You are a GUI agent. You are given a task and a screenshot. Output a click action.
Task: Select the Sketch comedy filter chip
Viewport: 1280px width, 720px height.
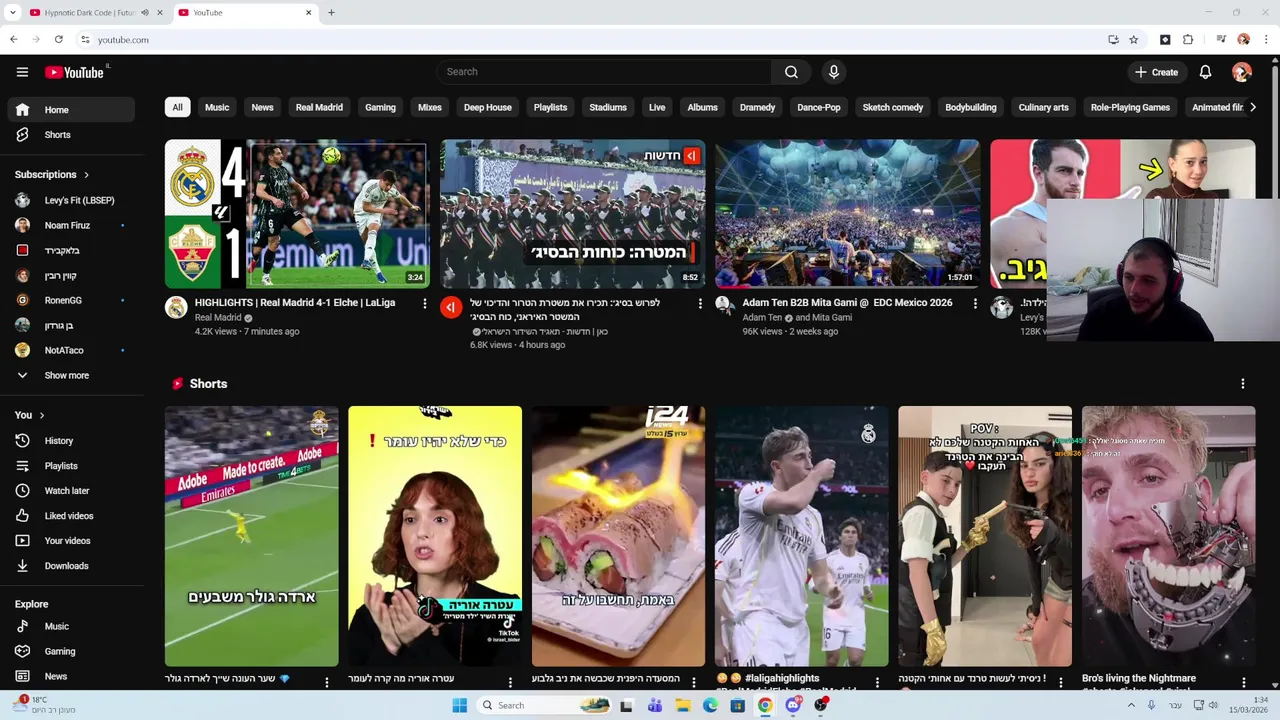click(893, 108)
